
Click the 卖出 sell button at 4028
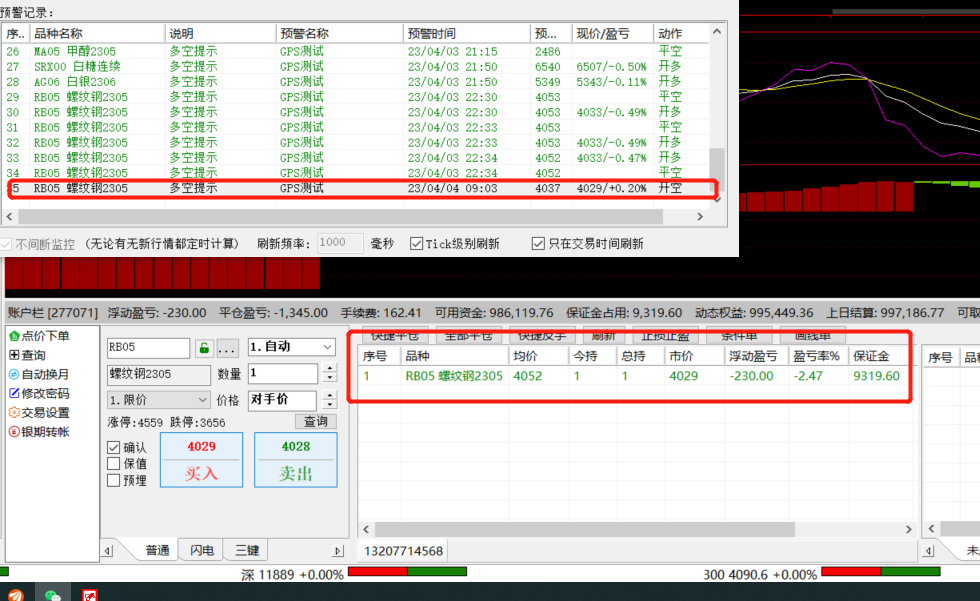tap(295, 461)
